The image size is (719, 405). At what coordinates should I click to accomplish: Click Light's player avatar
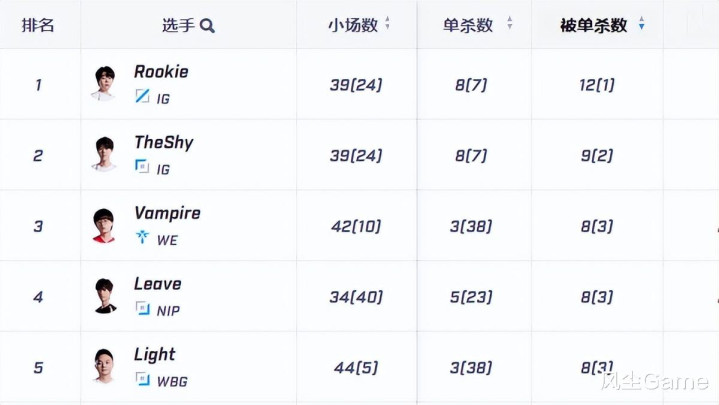click(104, 366)
